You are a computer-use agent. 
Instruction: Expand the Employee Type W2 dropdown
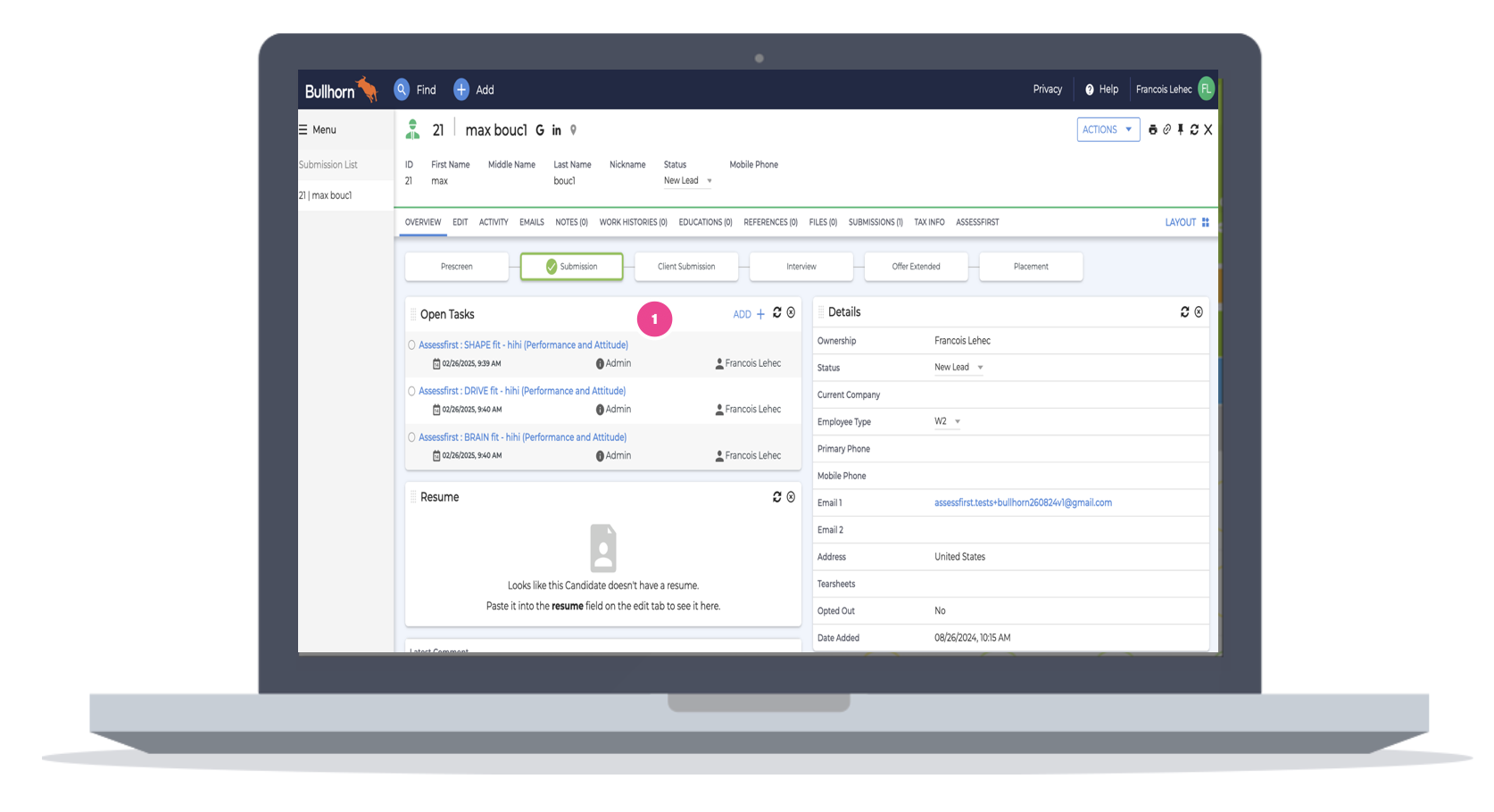957,422
